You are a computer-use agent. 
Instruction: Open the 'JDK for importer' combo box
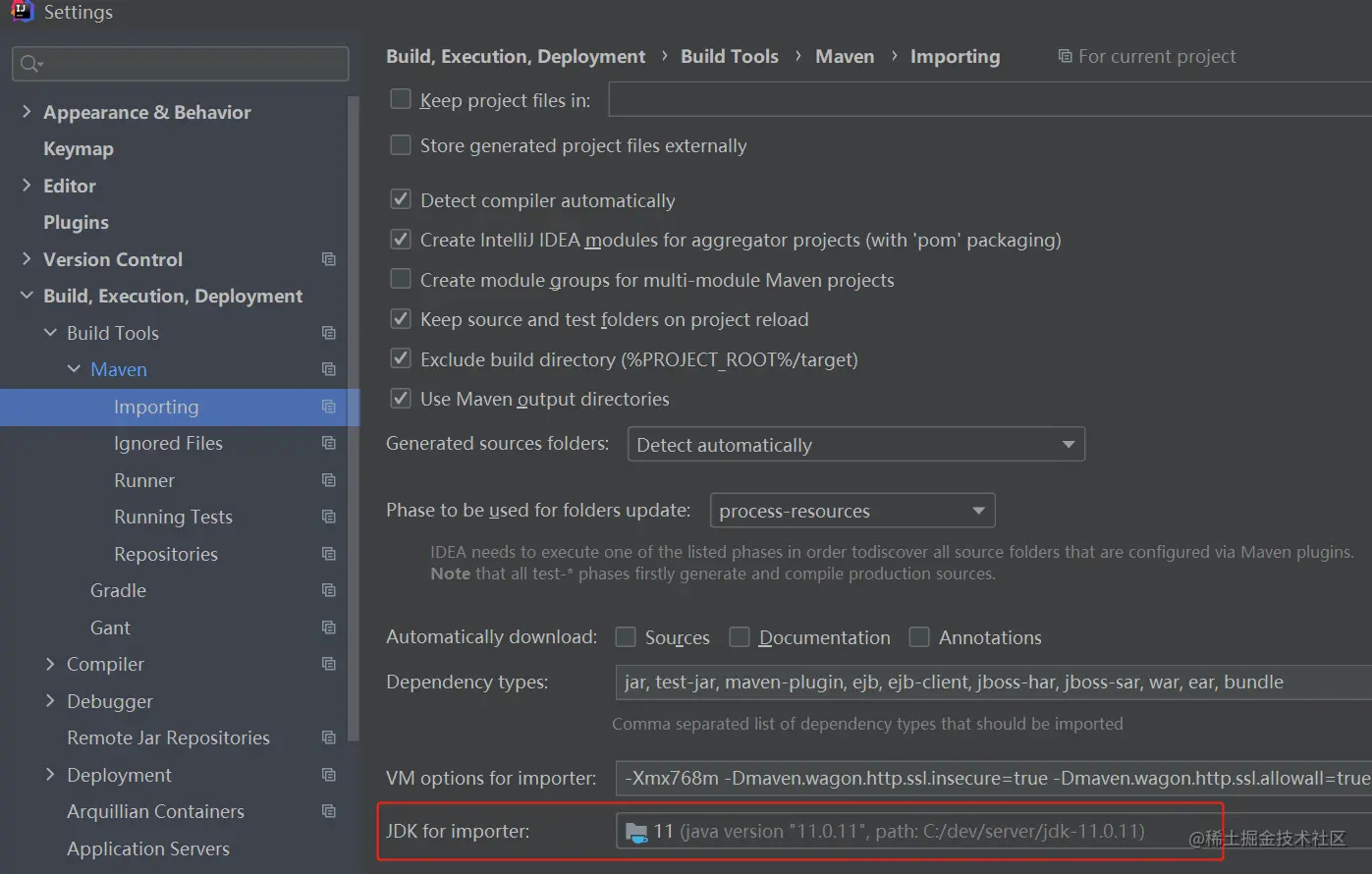(x=993, y=832)
